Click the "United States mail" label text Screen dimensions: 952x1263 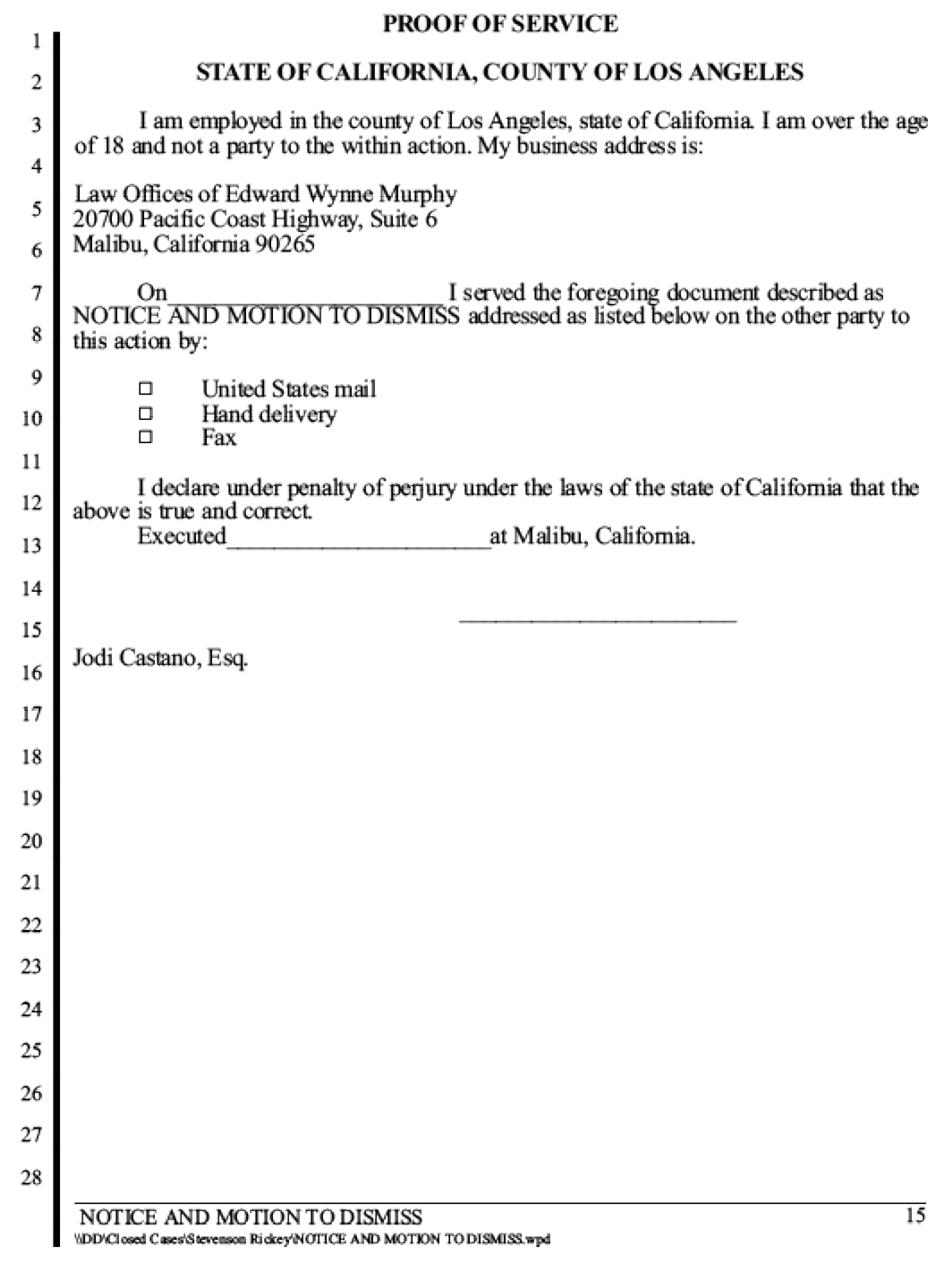(289, 389)
